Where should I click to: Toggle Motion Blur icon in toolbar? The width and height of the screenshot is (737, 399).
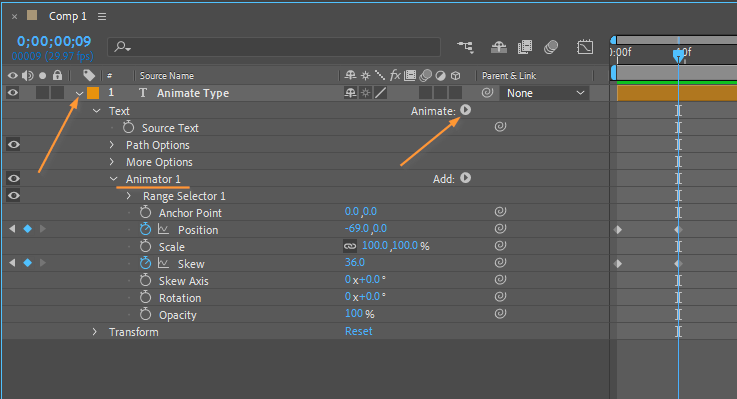551,47
